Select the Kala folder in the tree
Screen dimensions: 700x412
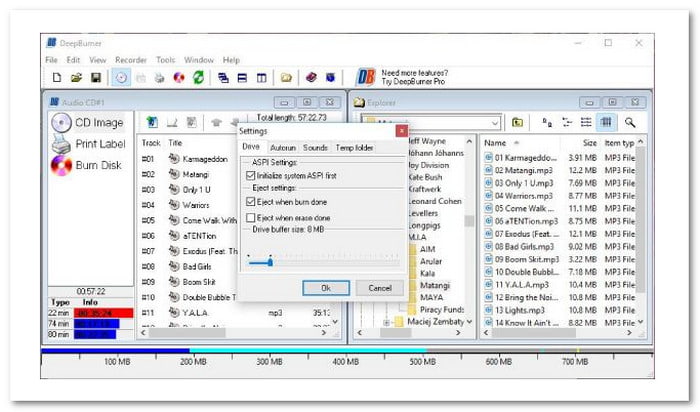click(x=427, y=273)
